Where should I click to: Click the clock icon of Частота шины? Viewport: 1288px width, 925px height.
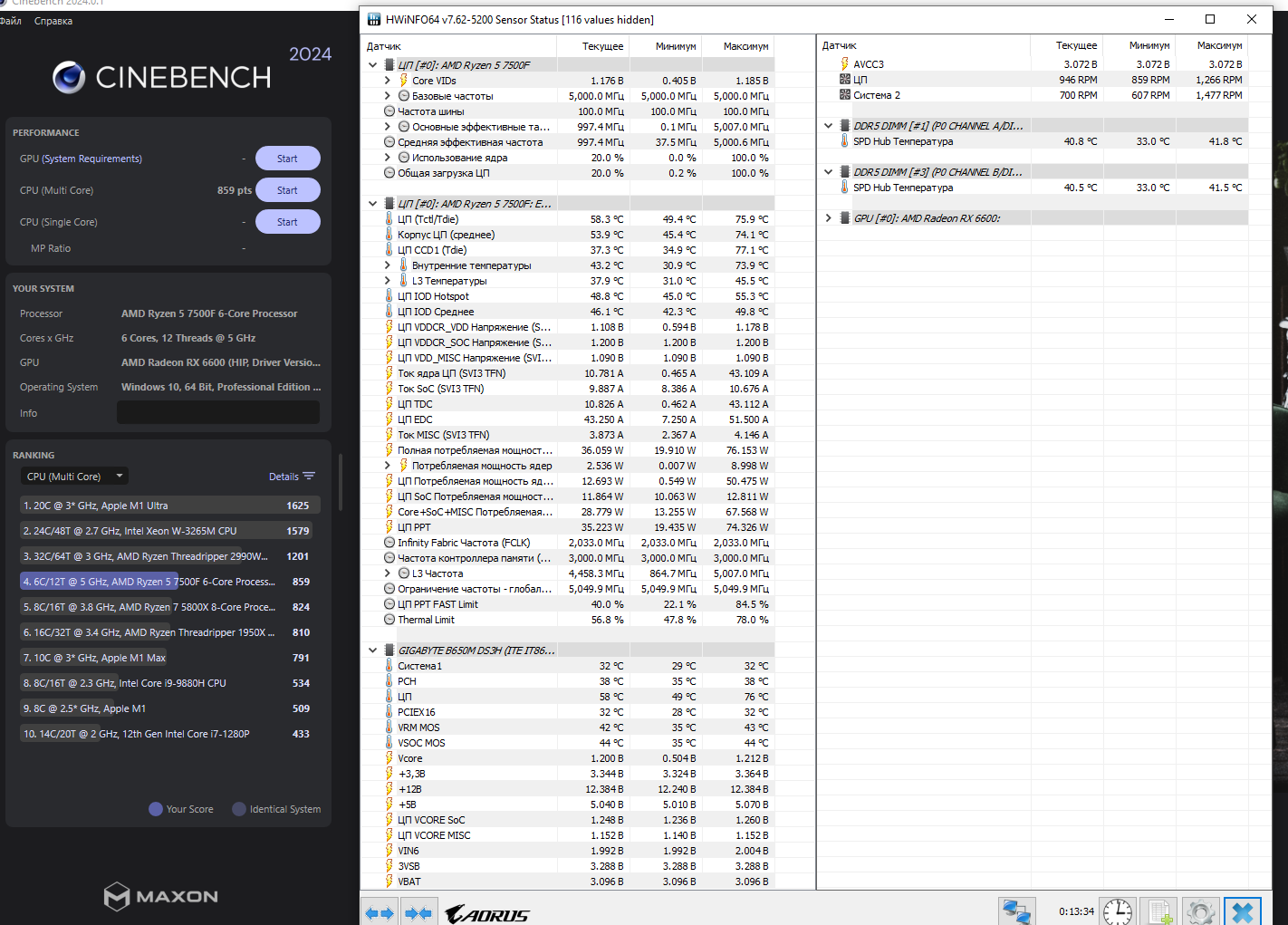(389, 111)
